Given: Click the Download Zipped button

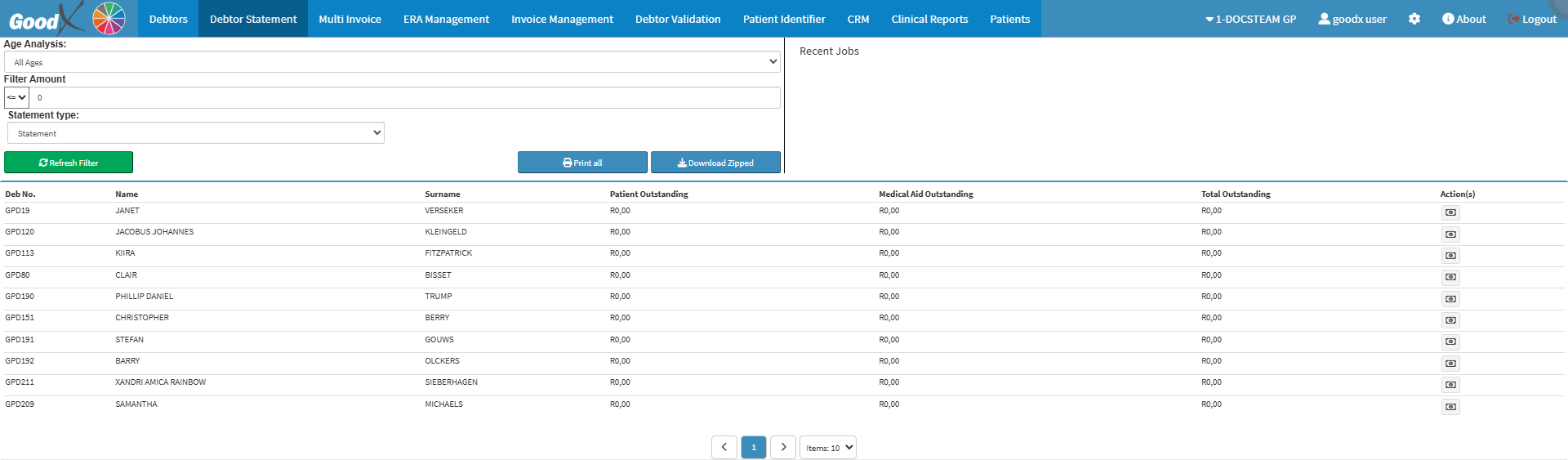Looking at the screenshot, I should [x=715, y=163].
